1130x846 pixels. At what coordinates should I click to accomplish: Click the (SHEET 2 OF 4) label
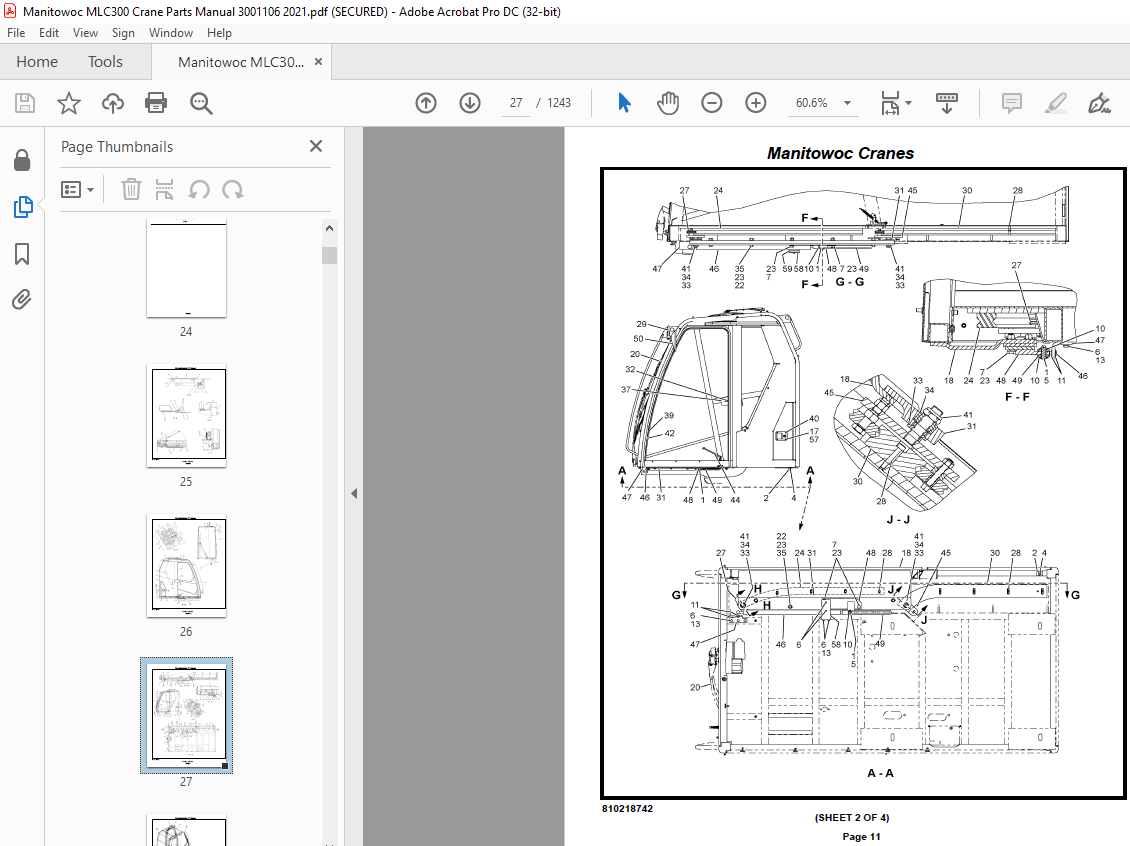coord(852,818)
